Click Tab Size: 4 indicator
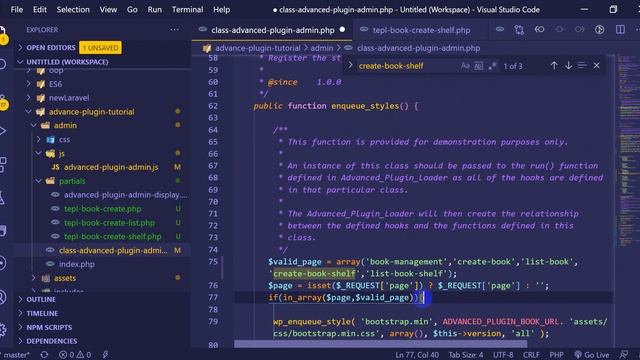This screenshot has height=360, width=640. (466, 355)
